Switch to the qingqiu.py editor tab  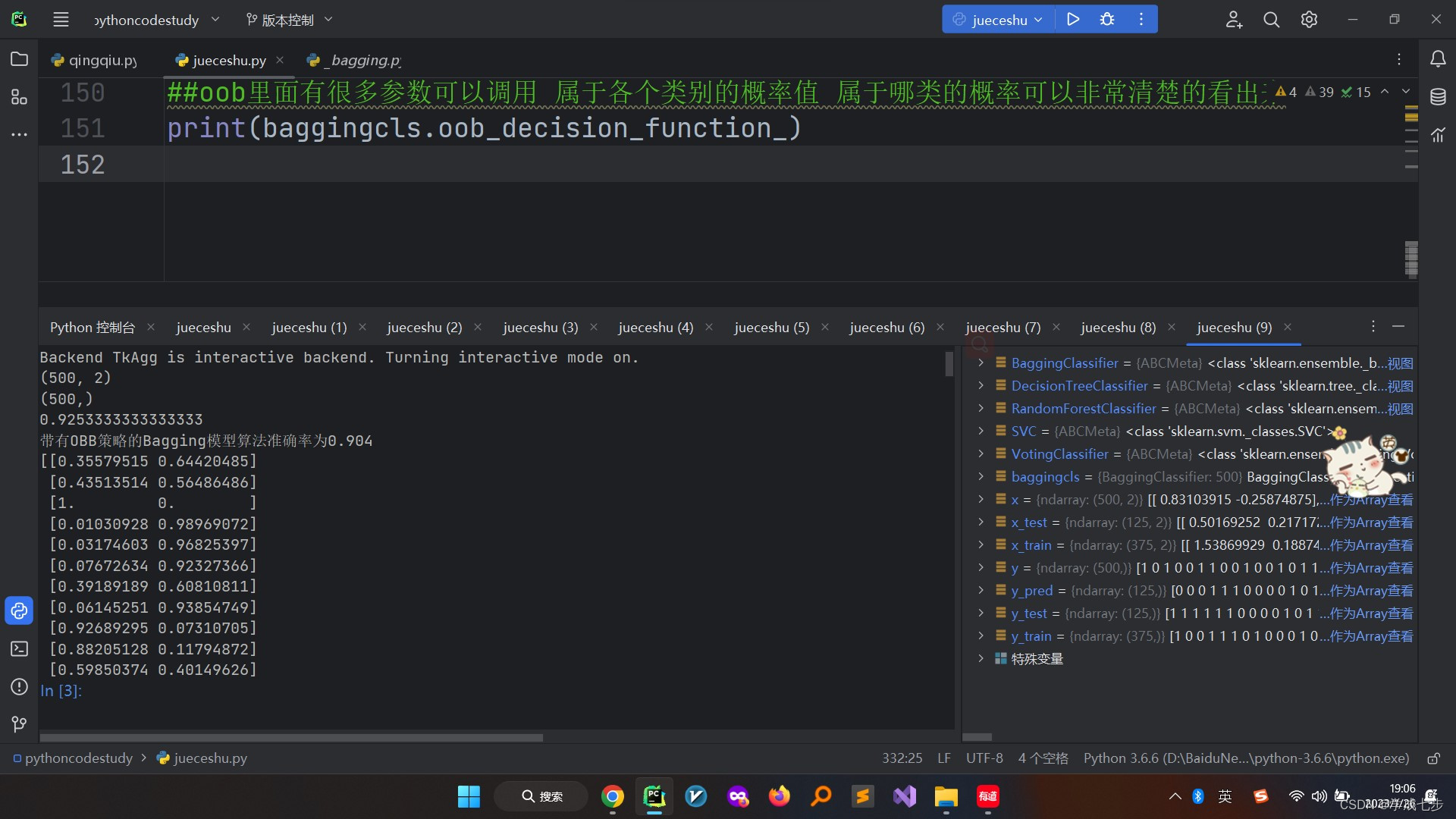click(96, 60)
